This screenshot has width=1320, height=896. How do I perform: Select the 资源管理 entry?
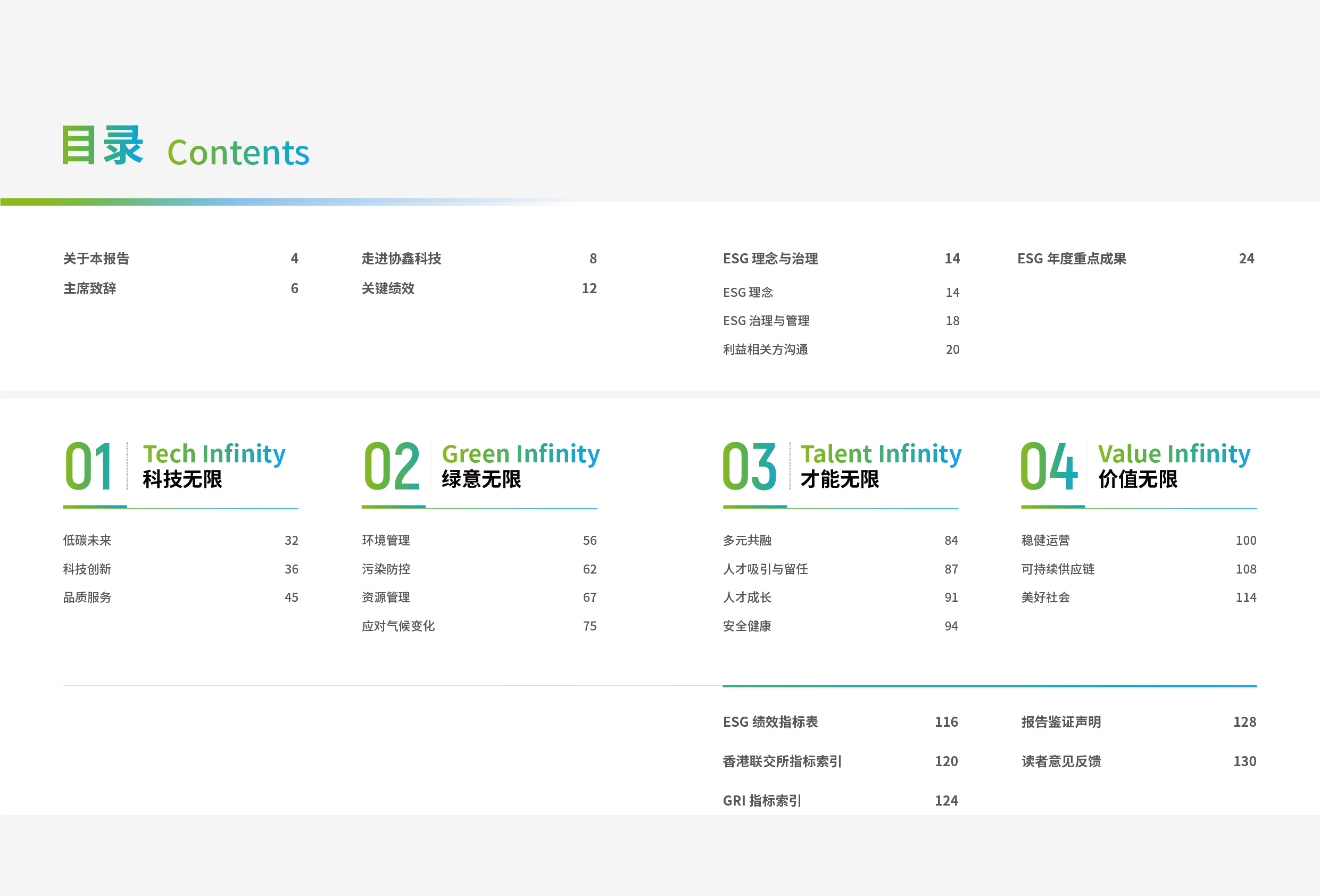click(386, 597)
